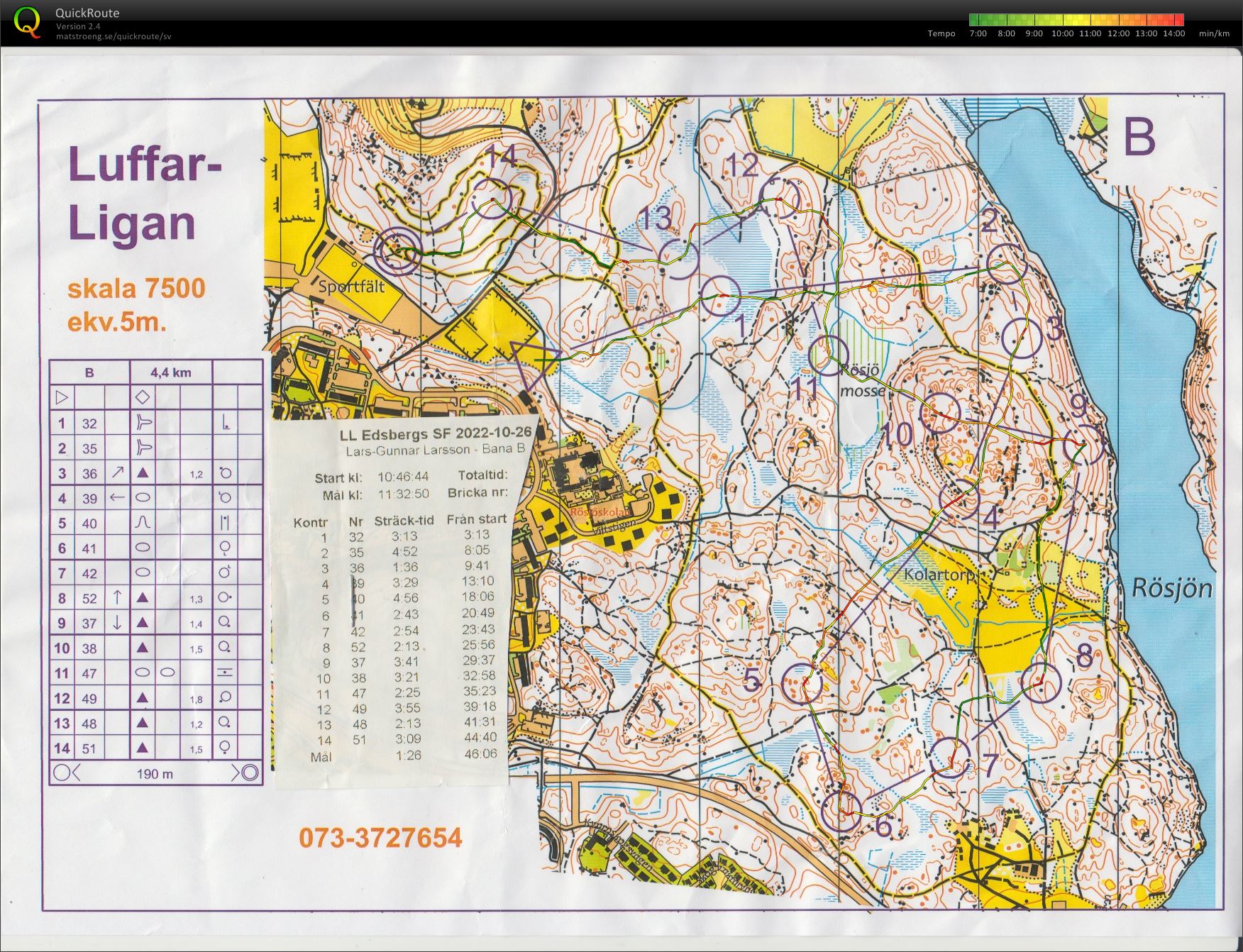Image resolution: width=1243 pixels, height=952 pixels.
Task: Click the control circle for control 8
Action: point(1041,681)
